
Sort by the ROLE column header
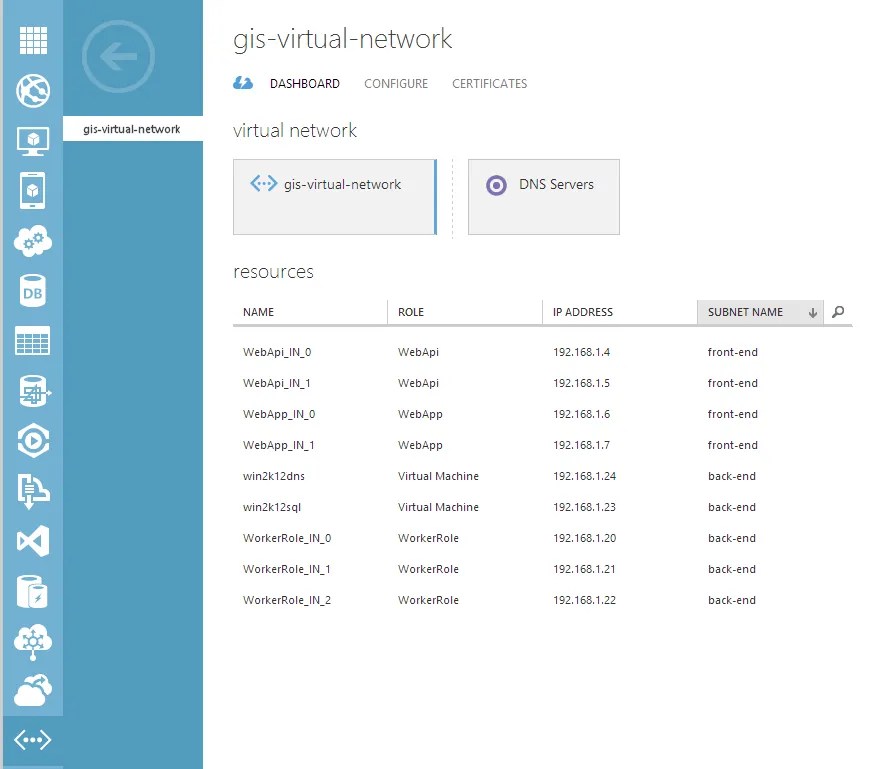tap(465, 312)
